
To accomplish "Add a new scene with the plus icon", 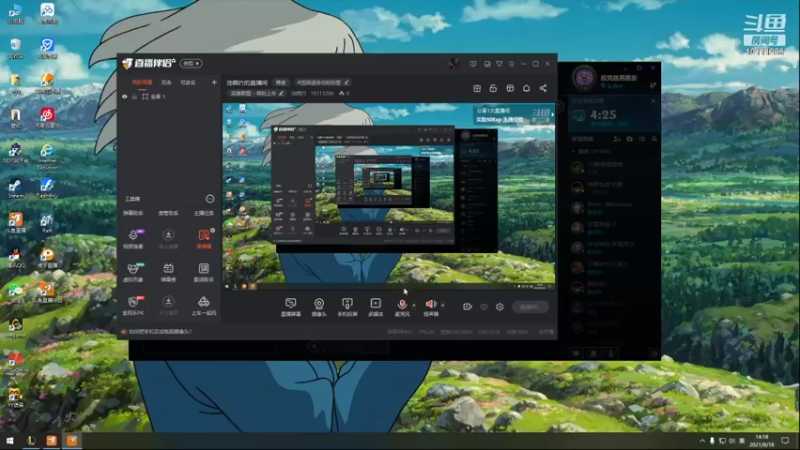I will (214, 82).
